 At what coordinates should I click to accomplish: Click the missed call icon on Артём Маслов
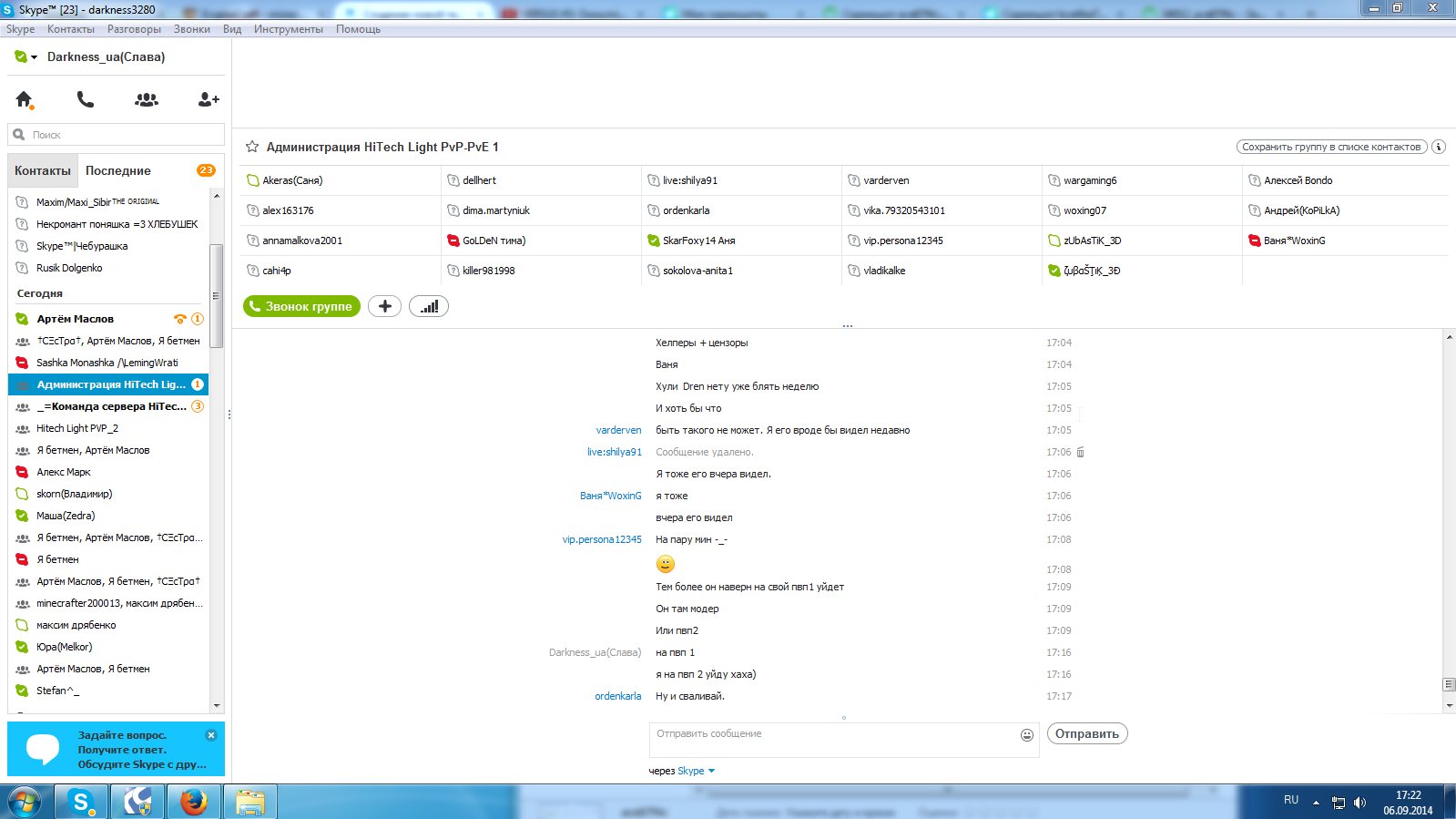click(x=179, y=319)
